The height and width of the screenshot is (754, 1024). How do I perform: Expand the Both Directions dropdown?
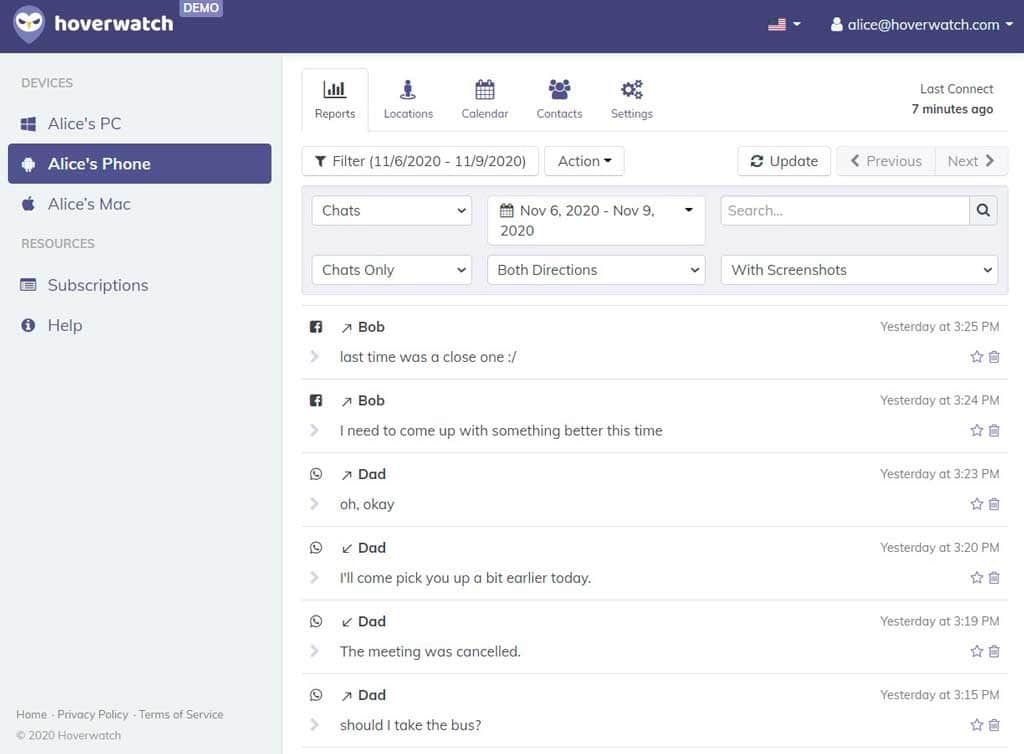[597, 270]
